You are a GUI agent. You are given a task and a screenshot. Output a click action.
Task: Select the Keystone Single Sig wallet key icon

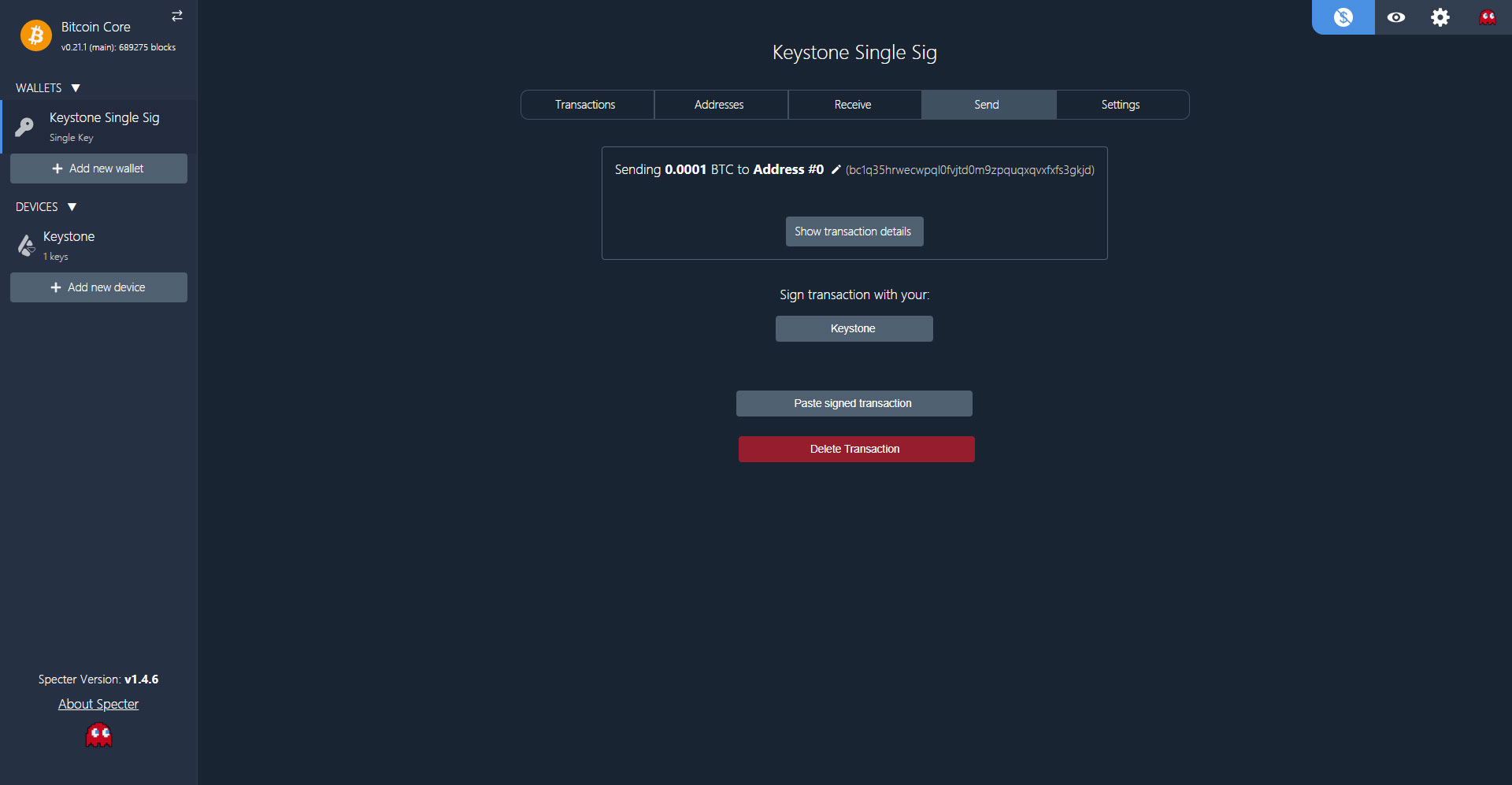[25, 127]
